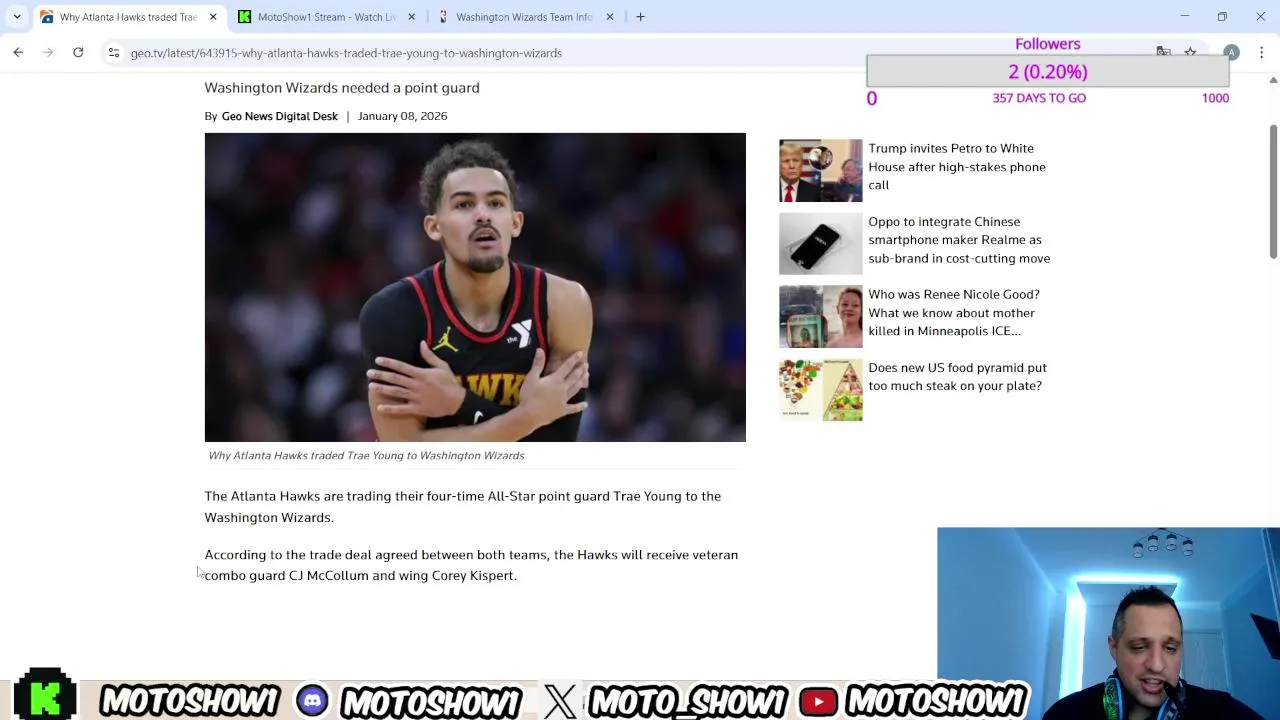Open the Chrome tab search dropdown
The width and height of the screenshot is (1280, 720).
point(17,17)
